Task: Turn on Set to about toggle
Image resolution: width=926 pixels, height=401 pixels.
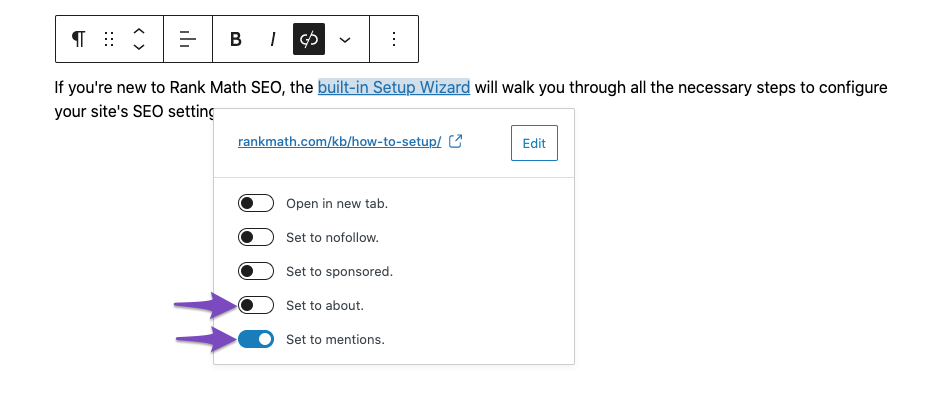Action: [256, 305]
